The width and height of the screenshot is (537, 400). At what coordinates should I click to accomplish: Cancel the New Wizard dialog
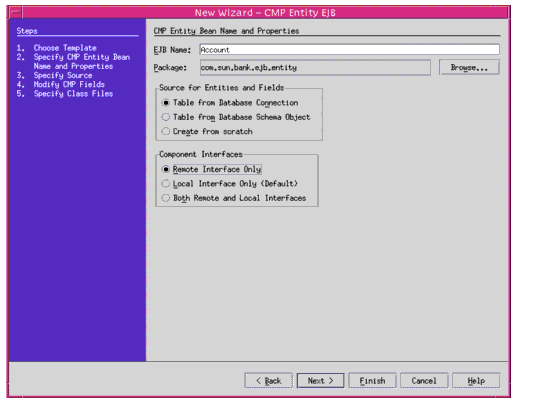point(424,381)
